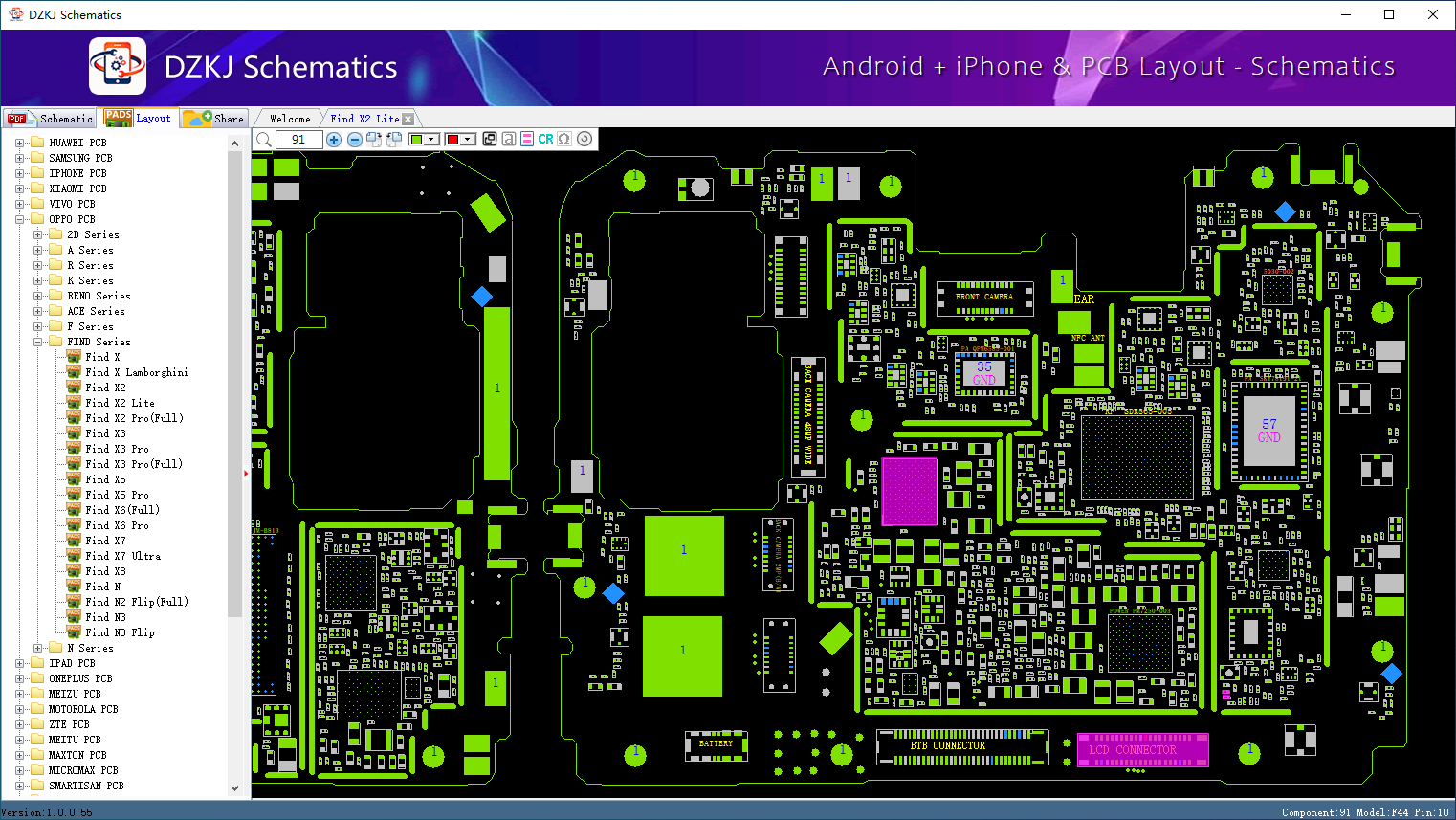Open Find X7 Ultra layout

123,556
